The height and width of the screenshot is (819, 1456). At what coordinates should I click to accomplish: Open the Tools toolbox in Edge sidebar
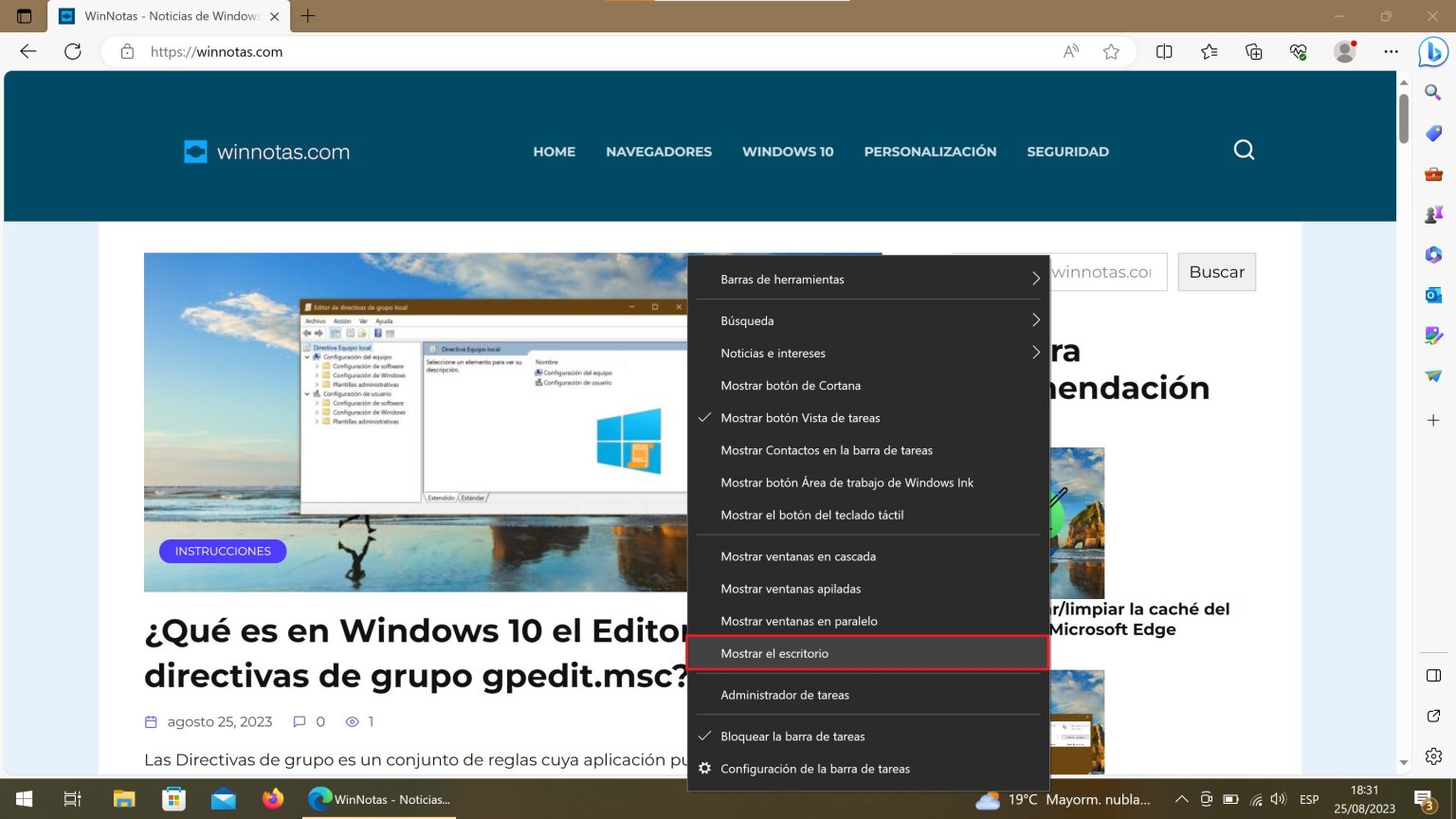1433,173
